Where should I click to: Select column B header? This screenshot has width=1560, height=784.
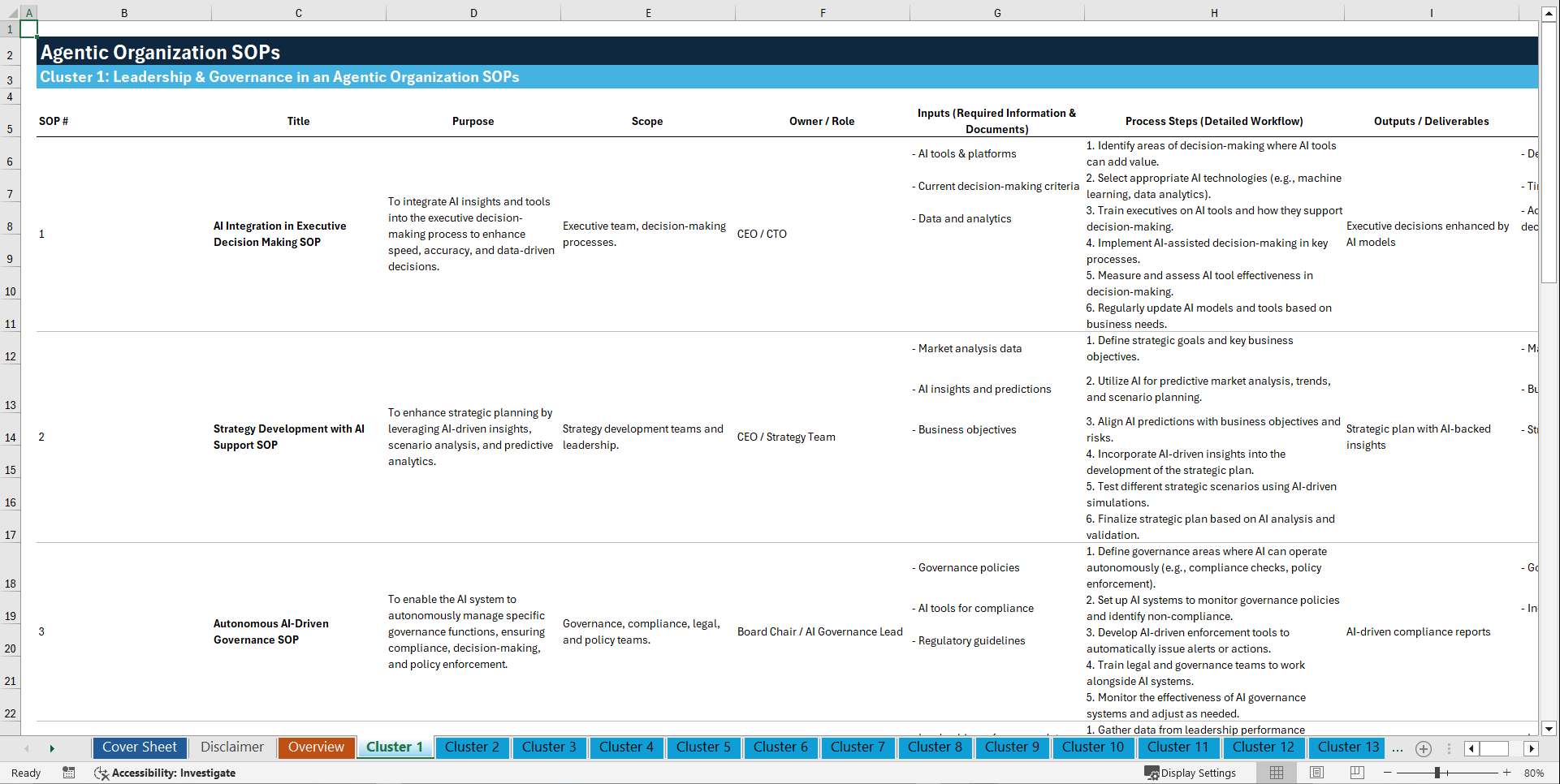[124, 12]
